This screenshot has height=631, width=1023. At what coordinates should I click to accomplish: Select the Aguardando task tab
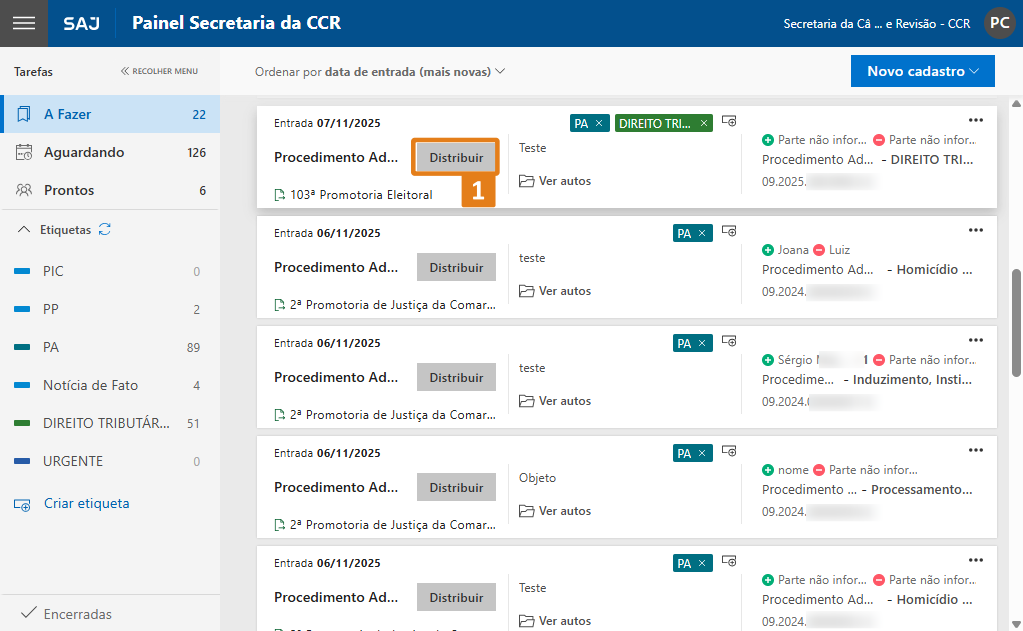pyautogui.click(x=84, y=153)
